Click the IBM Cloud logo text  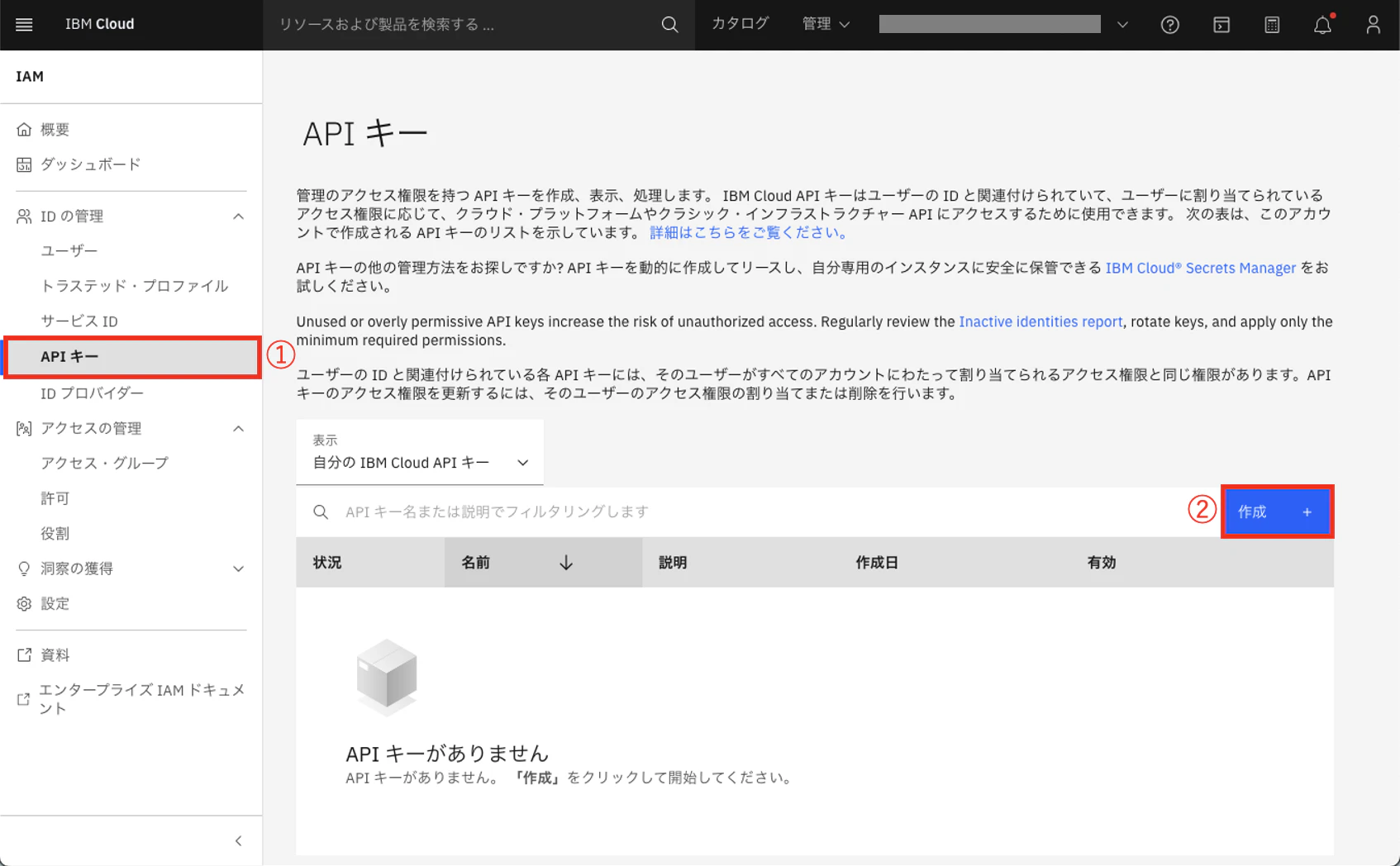(100, 24)
